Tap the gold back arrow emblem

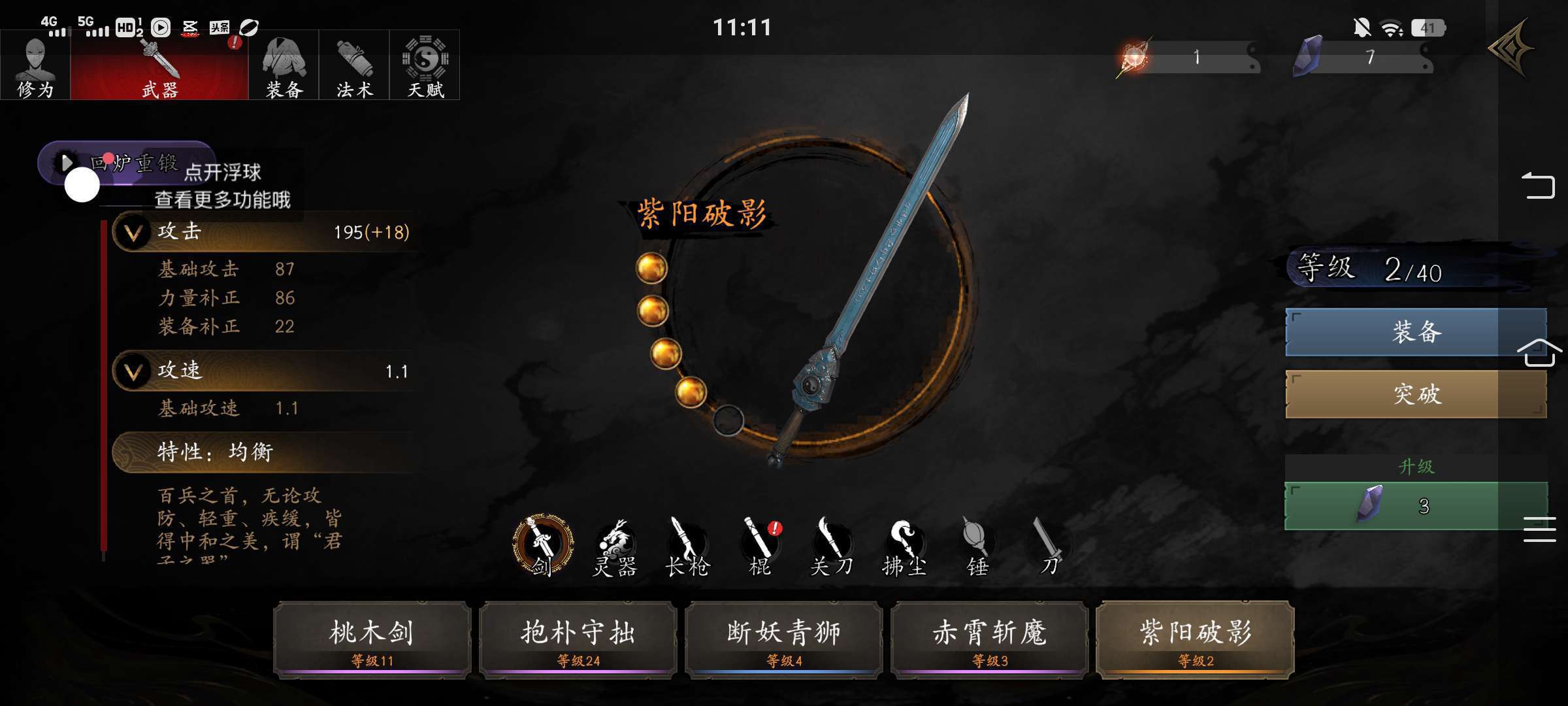[x=1511, y=49]
